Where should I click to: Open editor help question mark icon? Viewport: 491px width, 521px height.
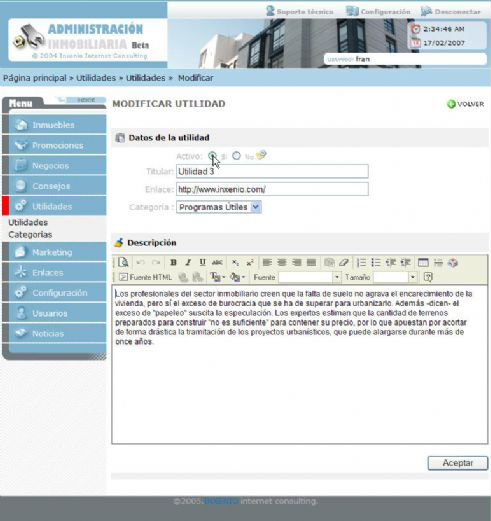pyautogui.click(x=428, y=277)
